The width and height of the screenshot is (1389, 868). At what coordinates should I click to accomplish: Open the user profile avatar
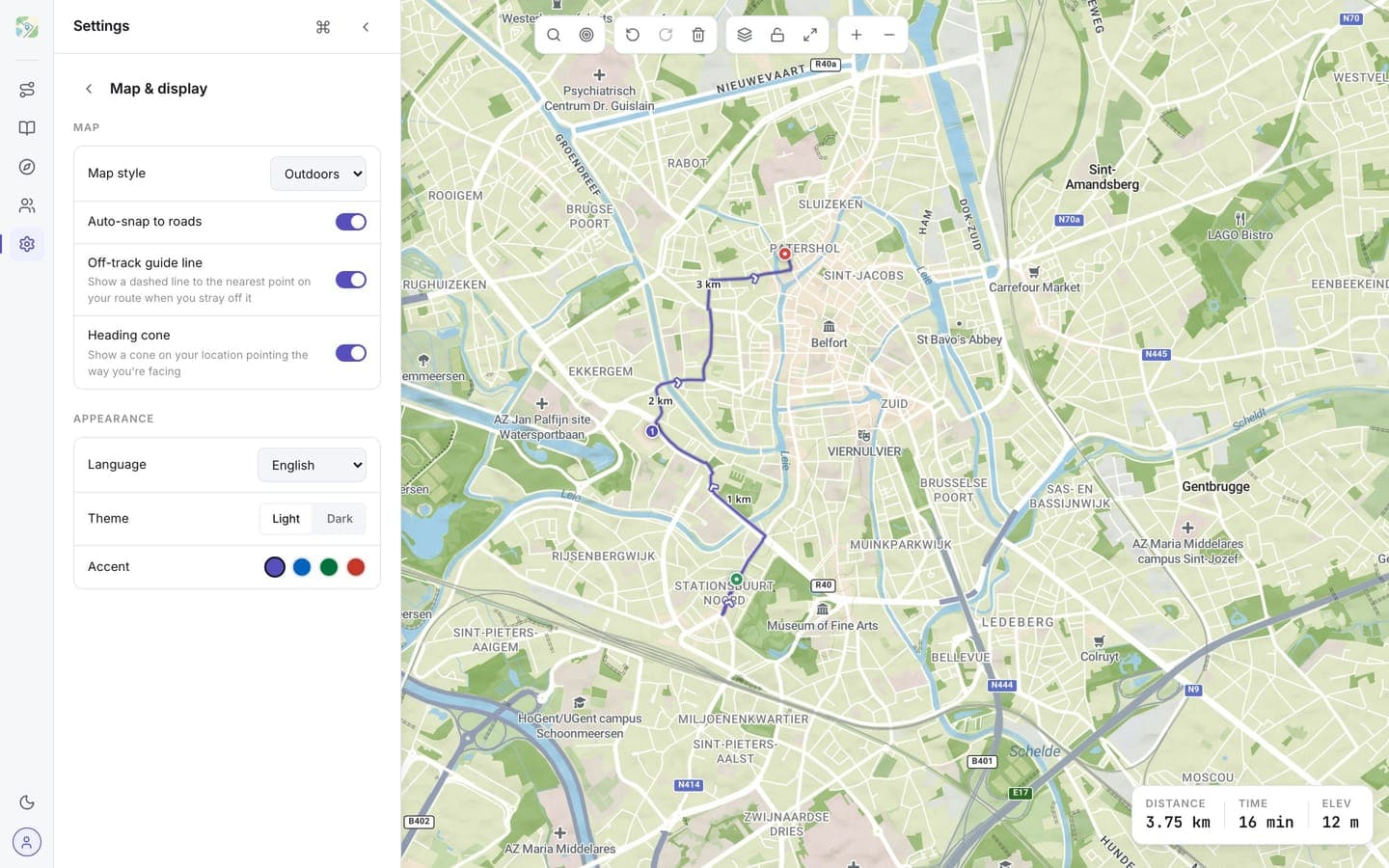(x=27, y=842)
